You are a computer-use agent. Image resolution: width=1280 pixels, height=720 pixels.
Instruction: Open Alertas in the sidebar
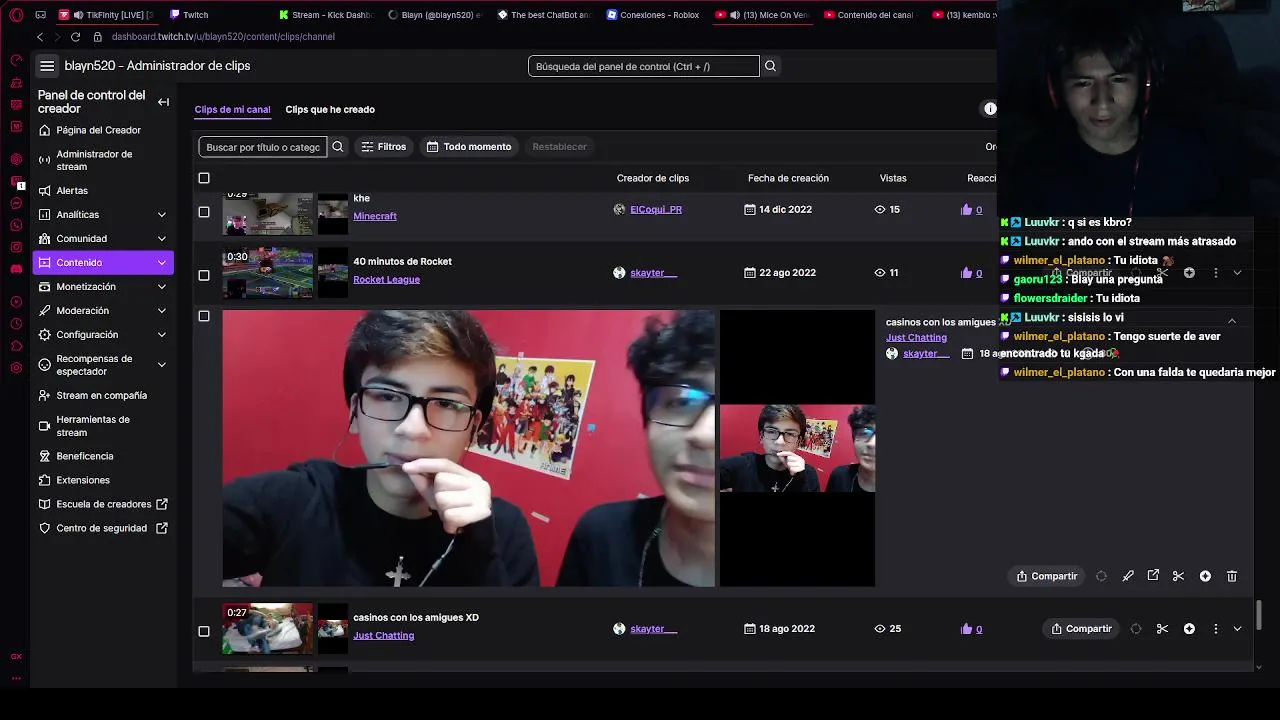click(x=72, y=191)
